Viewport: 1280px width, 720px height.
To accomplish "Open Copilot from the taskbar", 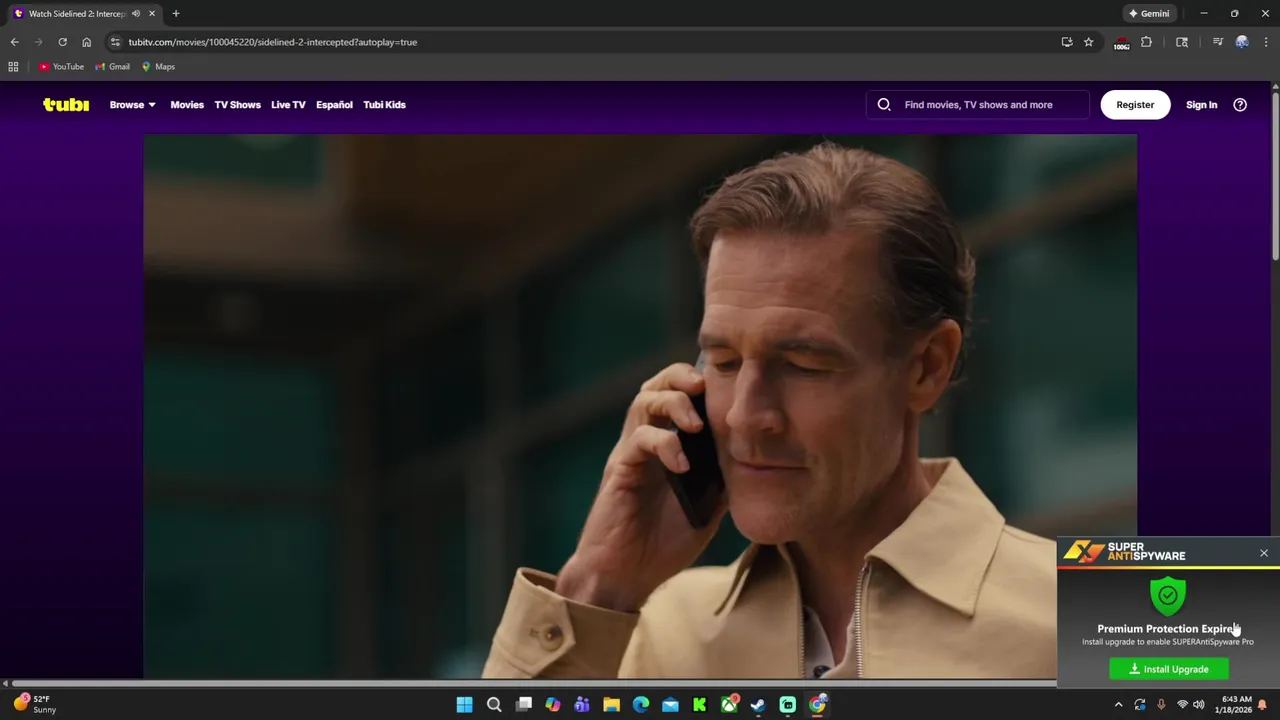I will 553,705.
